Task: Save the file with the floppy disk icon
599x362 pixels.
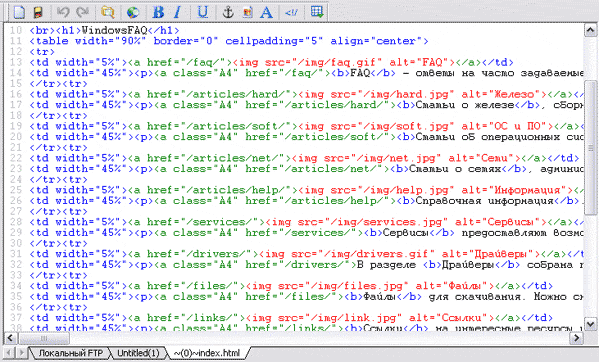Action: coord(38,12)
